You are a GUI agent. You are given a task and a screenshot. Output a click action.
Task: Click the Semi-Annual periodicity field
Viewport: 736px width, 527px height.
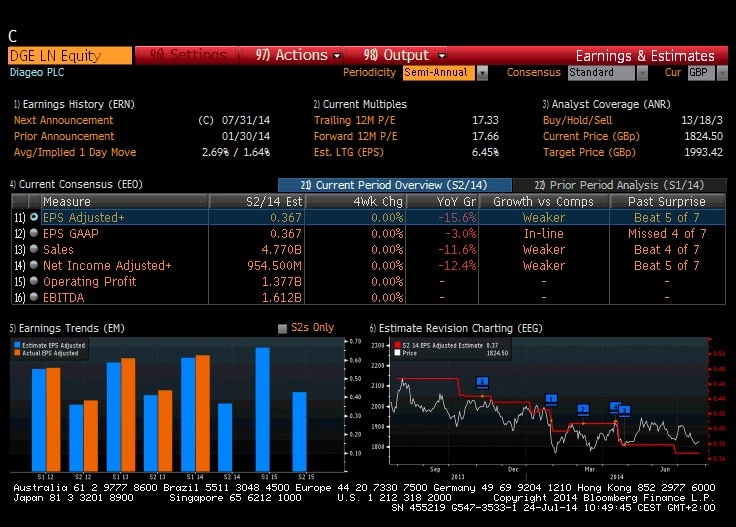point(439,73)
